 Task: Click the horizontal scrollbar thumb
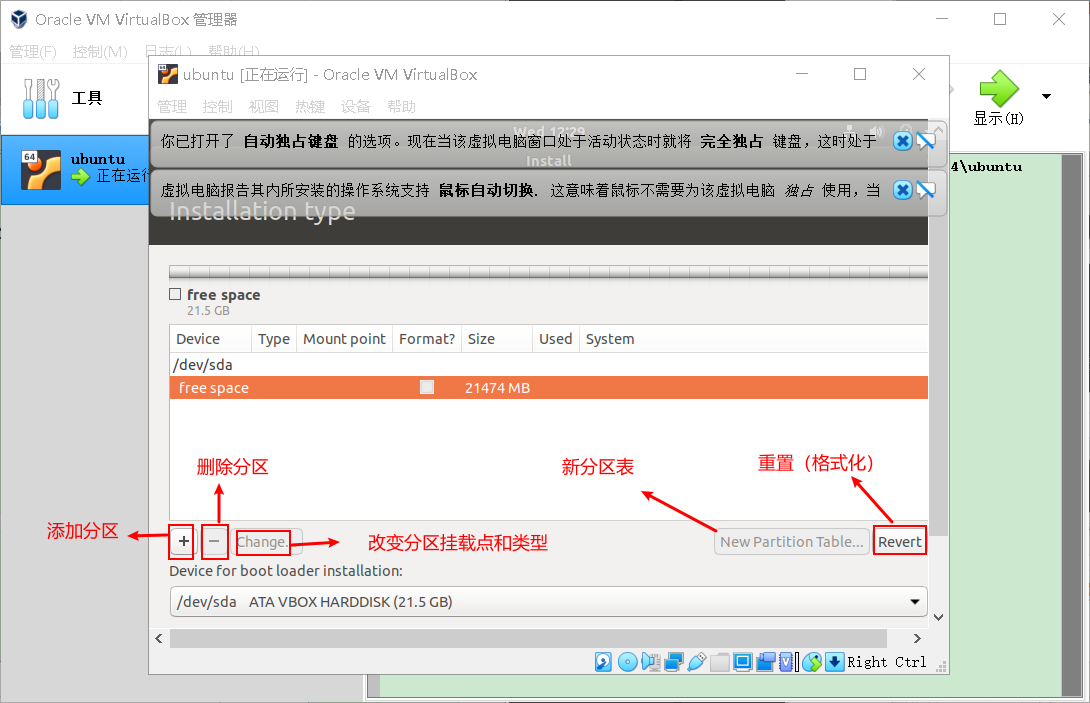pyautogui.click(x=528, y=638)
